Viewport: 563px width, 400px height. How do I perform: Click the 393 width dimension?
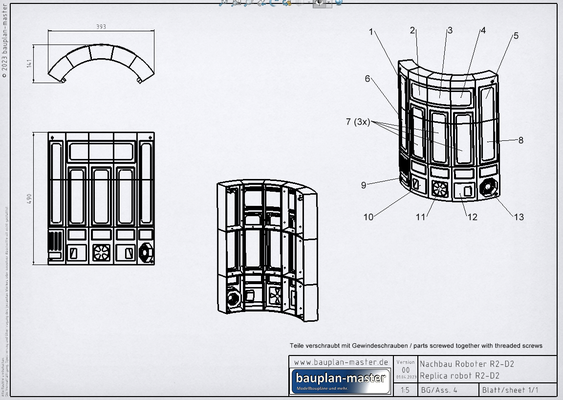coord(101,27)
